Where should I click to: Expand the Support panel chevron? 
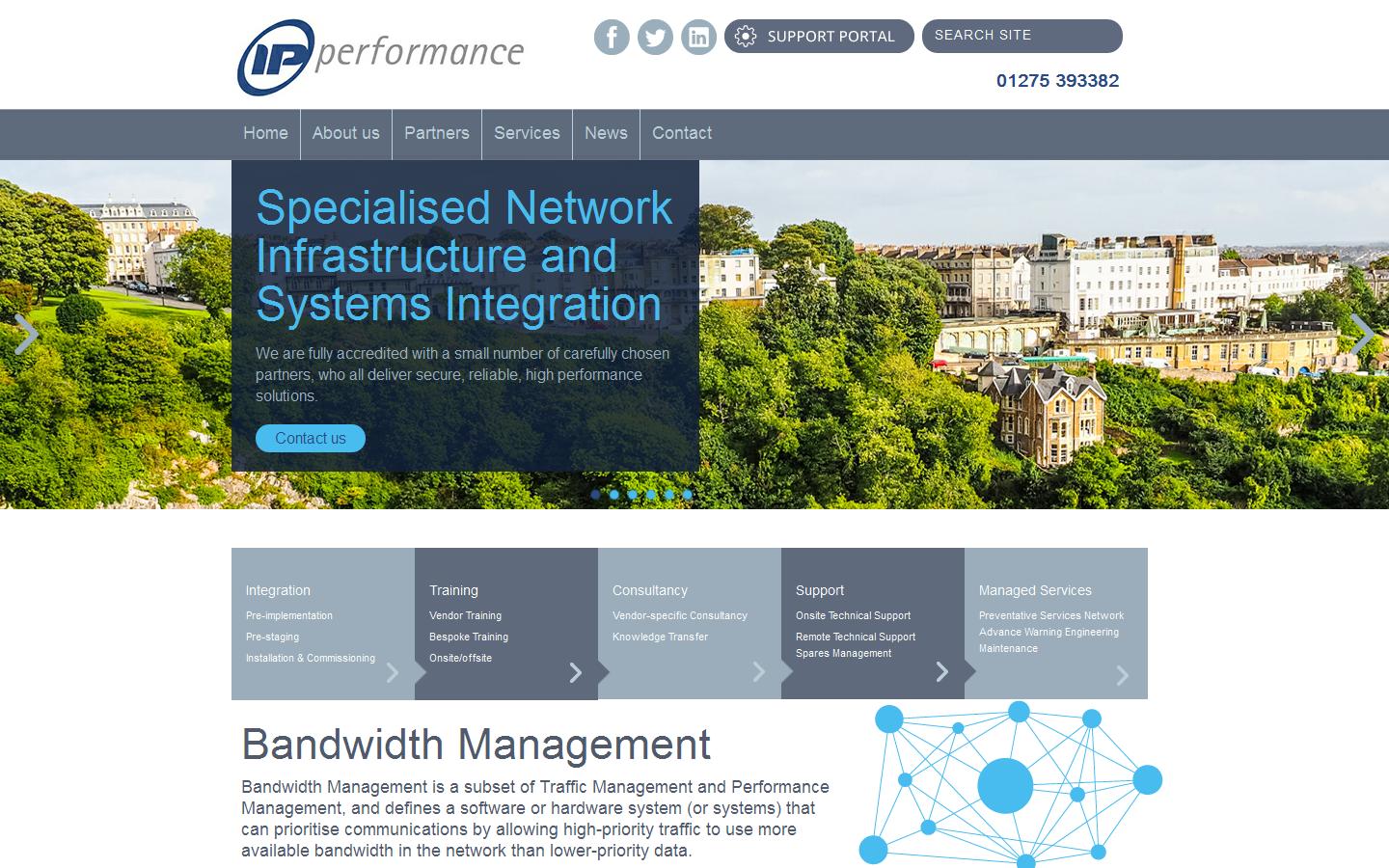click(x=941, y=672)
